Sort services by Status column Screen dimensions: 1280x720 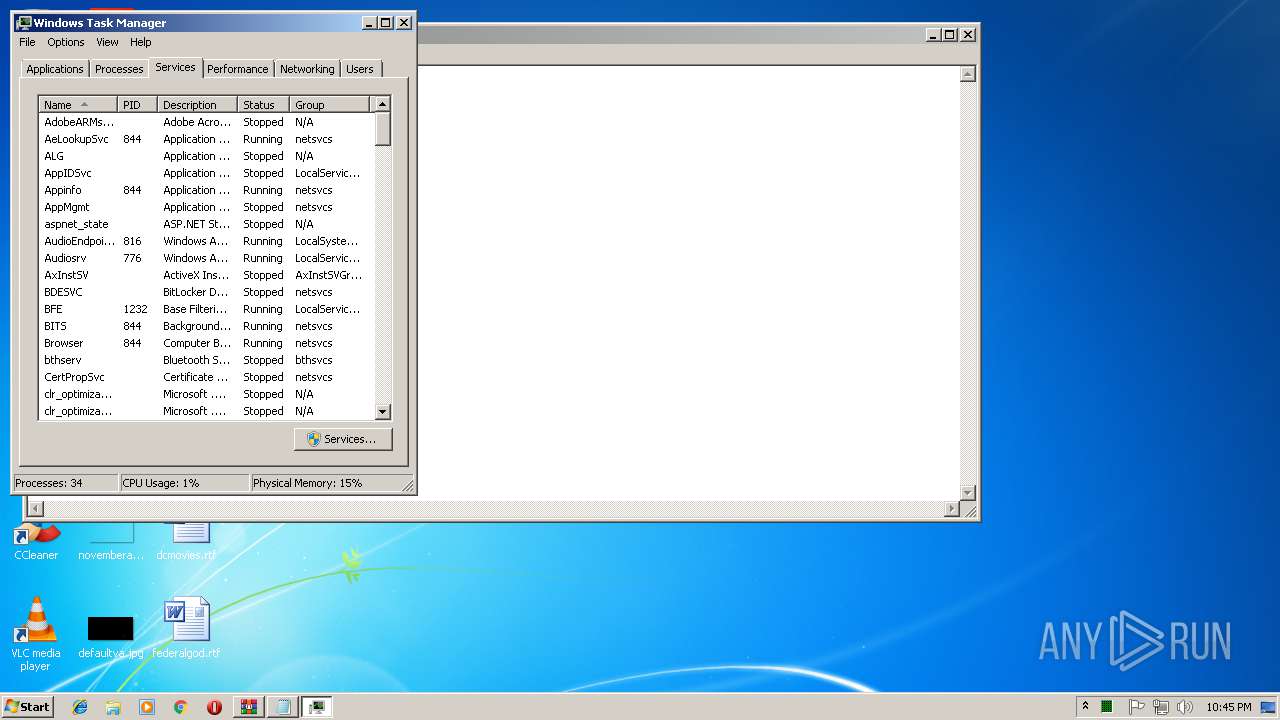(264, 105)
